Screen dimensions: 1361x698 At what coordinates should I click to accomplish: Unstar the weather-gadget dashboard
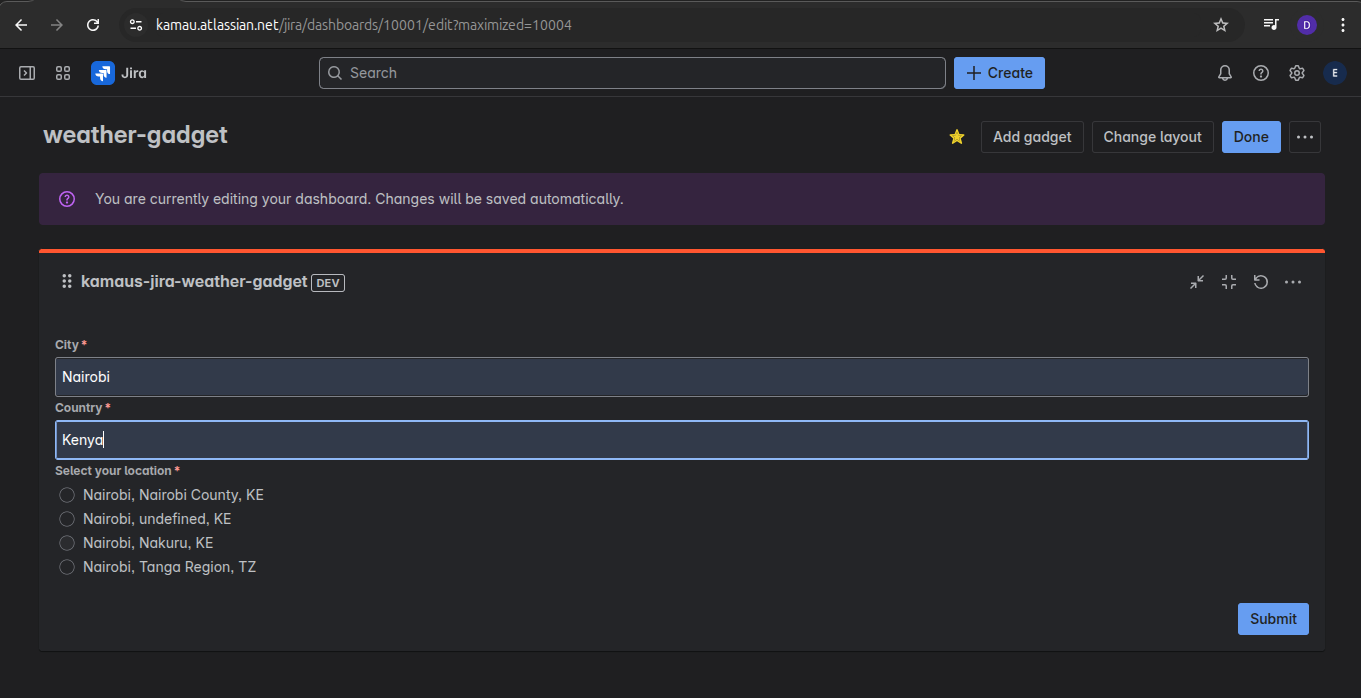point(957,137)
